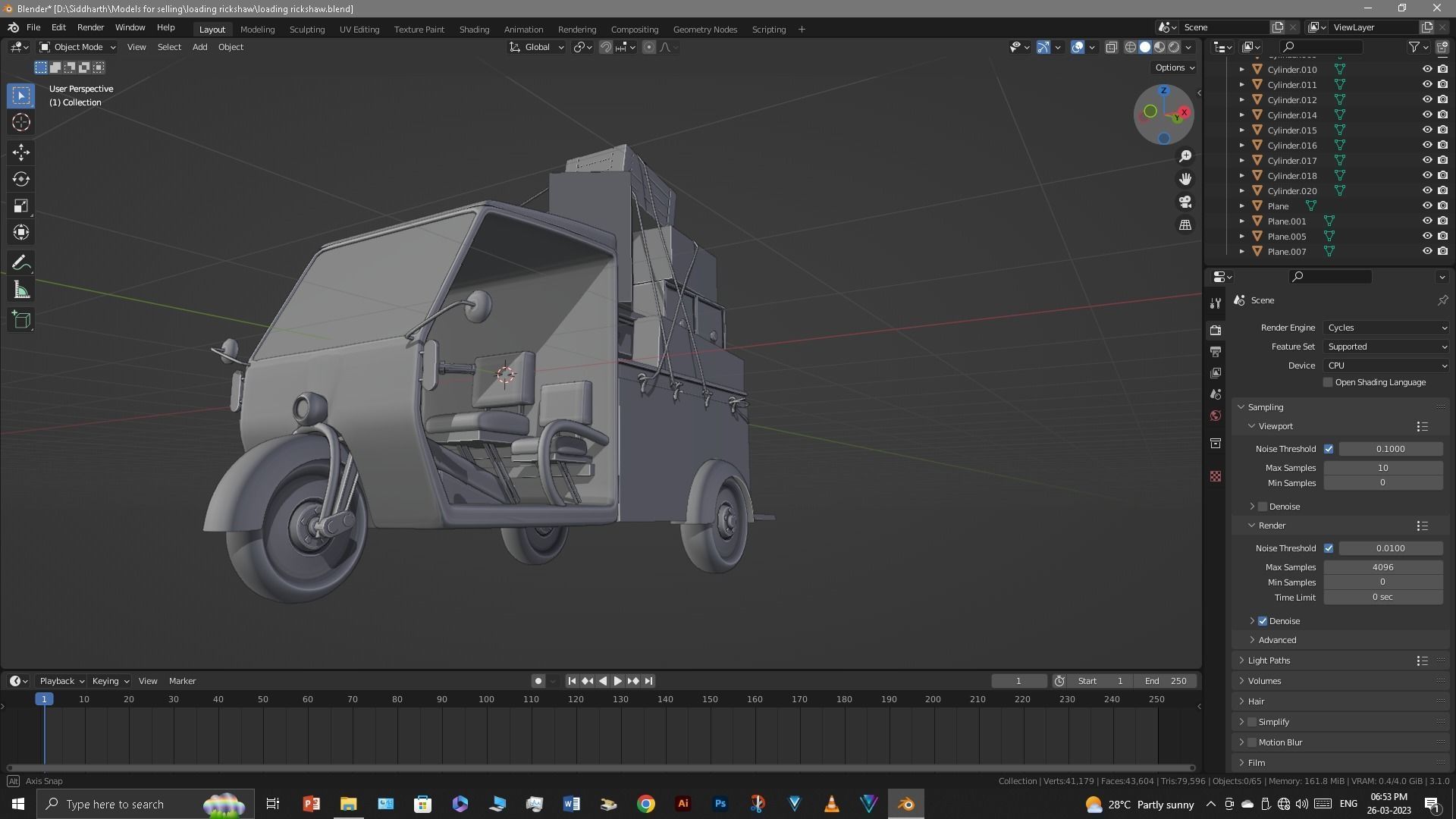Image resolution: width=1456 pixels, height=819 pixels.
Task: Open the Output properties tab
Action: [1216, 351]
